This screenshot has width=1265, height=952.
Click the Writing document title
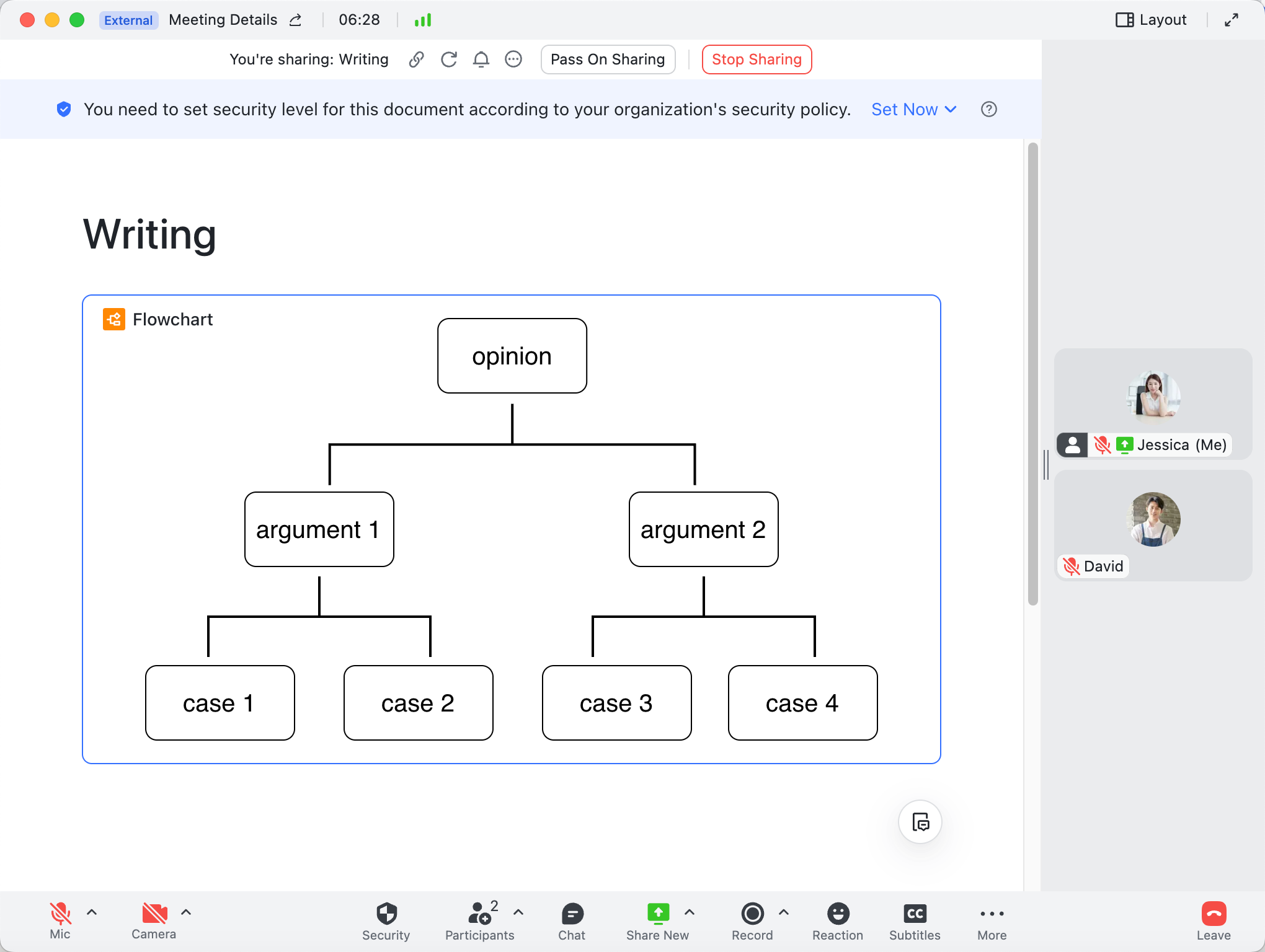149,235
